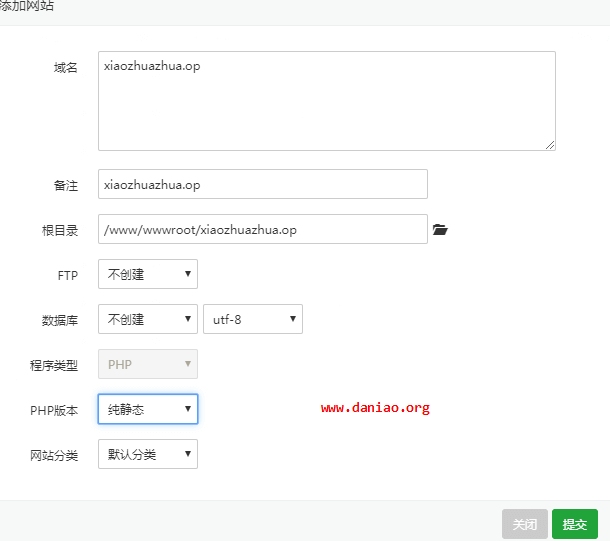Click the 程序类型 field label

pos(54,366)
